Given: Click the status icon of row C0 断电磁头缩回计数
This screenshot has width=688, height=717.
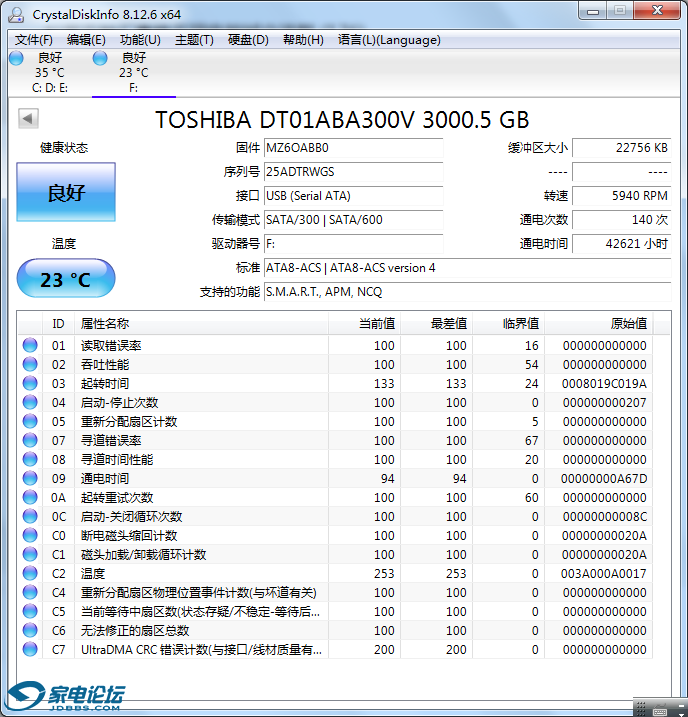Looking at the screenshot, I should pos(30,535).
